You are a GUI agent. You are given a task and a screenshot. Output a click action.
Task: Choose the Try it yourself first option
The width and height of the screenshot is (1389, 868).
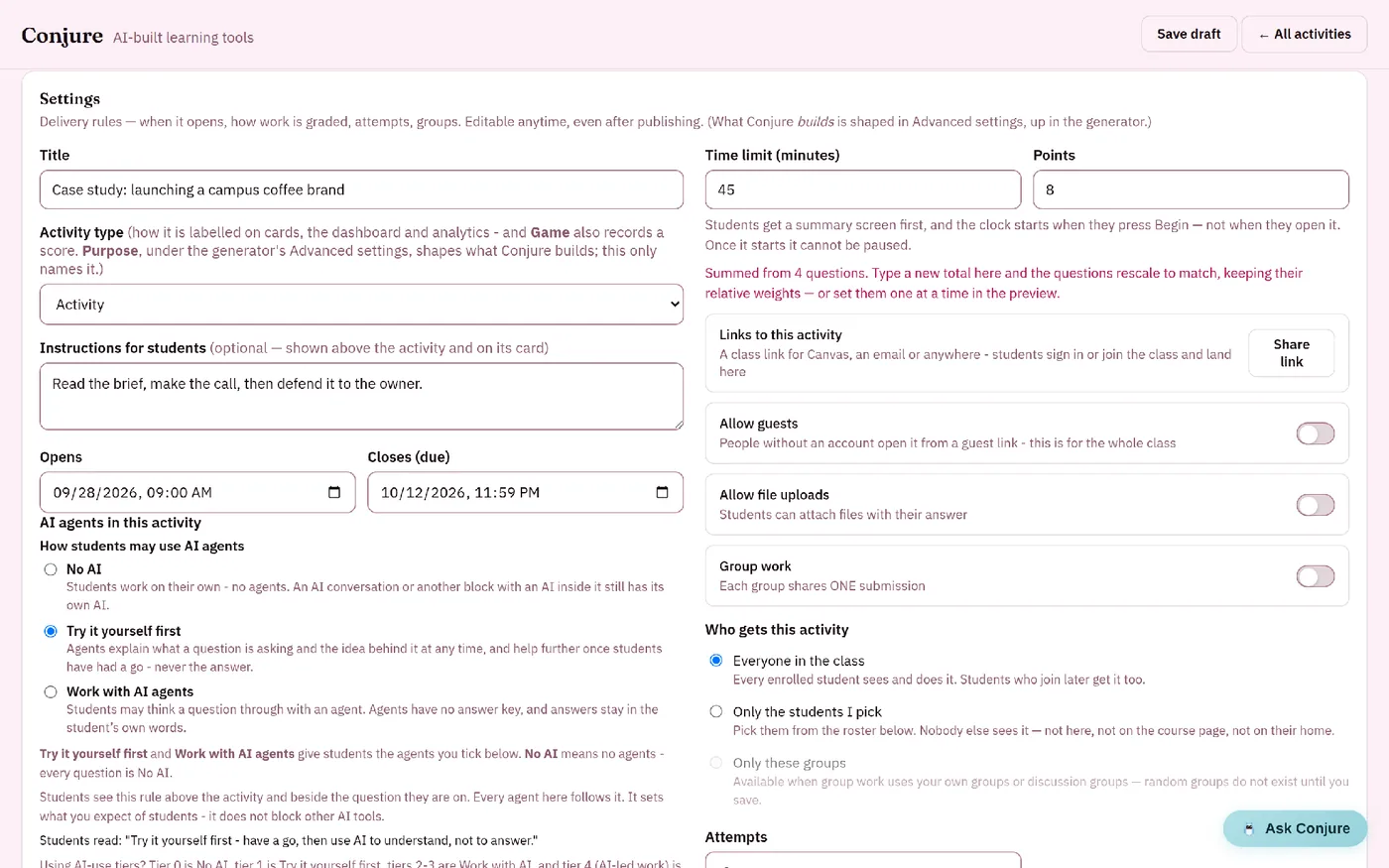[x=51, y=631]
